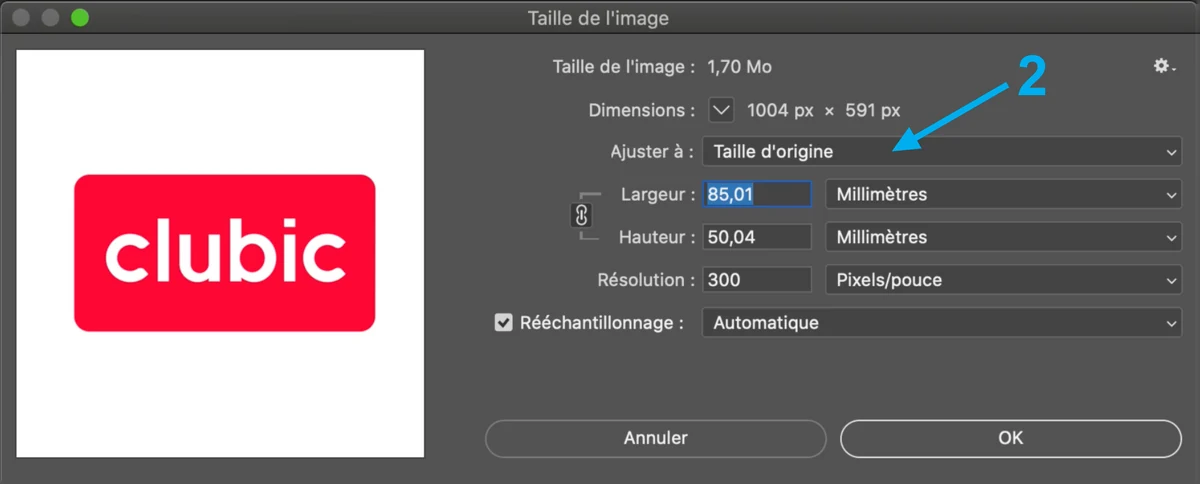Close the dialog with the red button
The image size is (1200, 484).
tap(22, 18)
